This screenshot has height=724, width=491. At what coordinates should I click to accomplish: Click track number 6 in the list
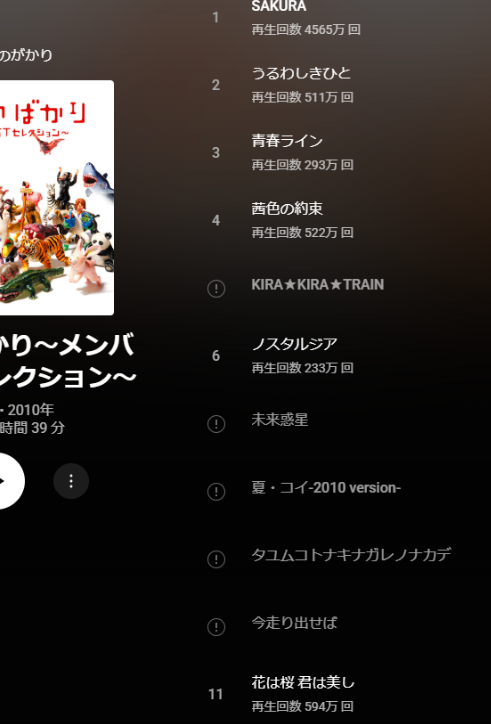(x=216, y=356)
